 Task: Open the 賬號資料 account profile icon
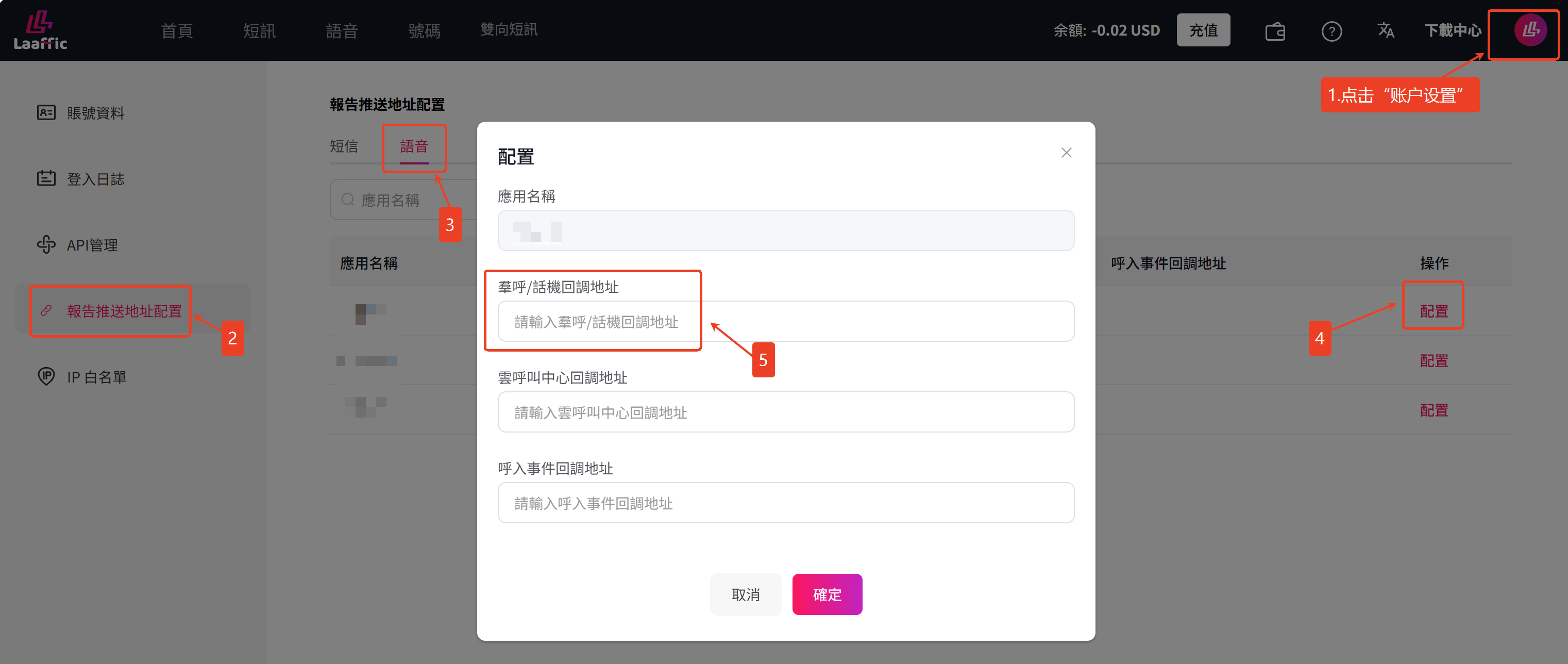tap(46, 113)
